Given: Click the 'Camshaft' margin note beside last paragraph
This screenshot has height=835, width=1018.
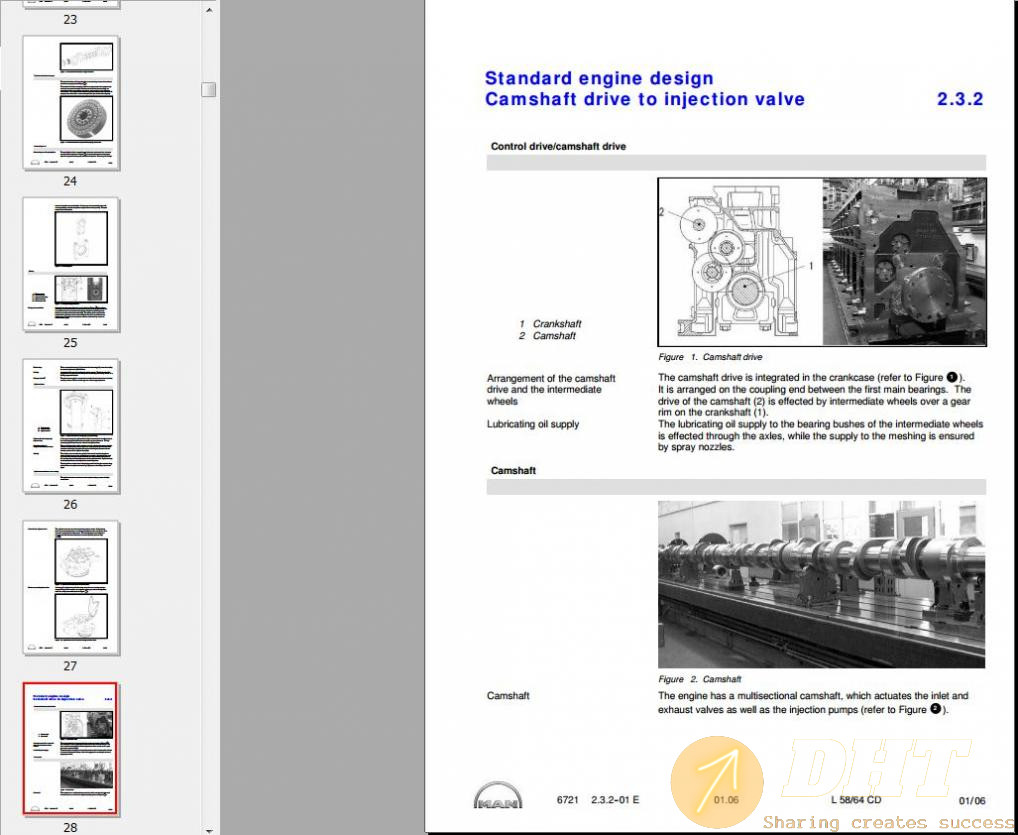Looking at the screenshot, I should (508, 696).
